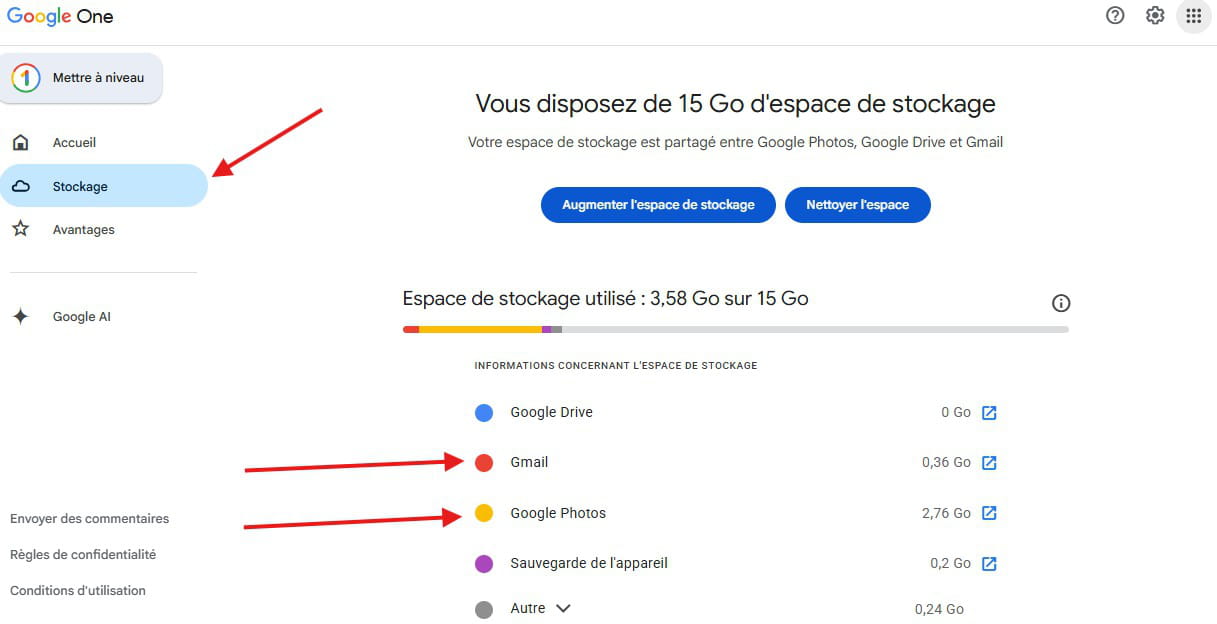Open the Google apps grid icon

(x=1193, y=16)
